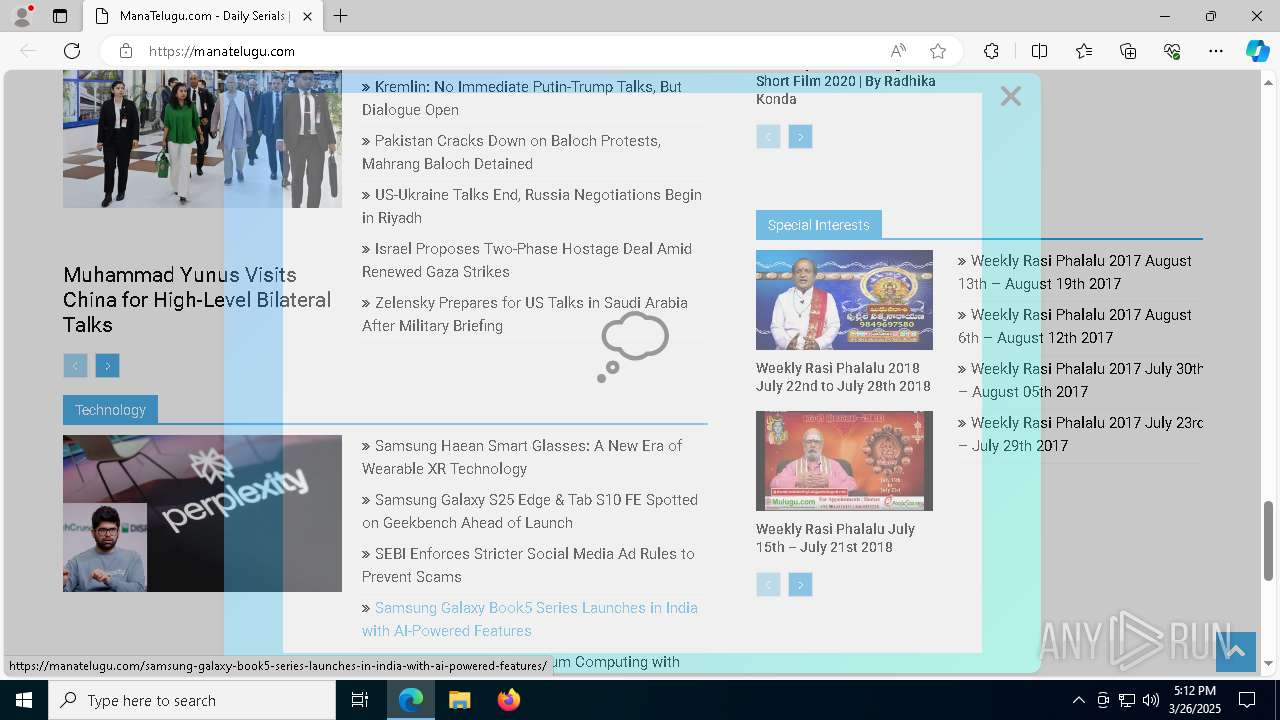Next slide arrow under Yunus headline
The width and height of the screenshot is (1280, 720).
pos(107,366)
